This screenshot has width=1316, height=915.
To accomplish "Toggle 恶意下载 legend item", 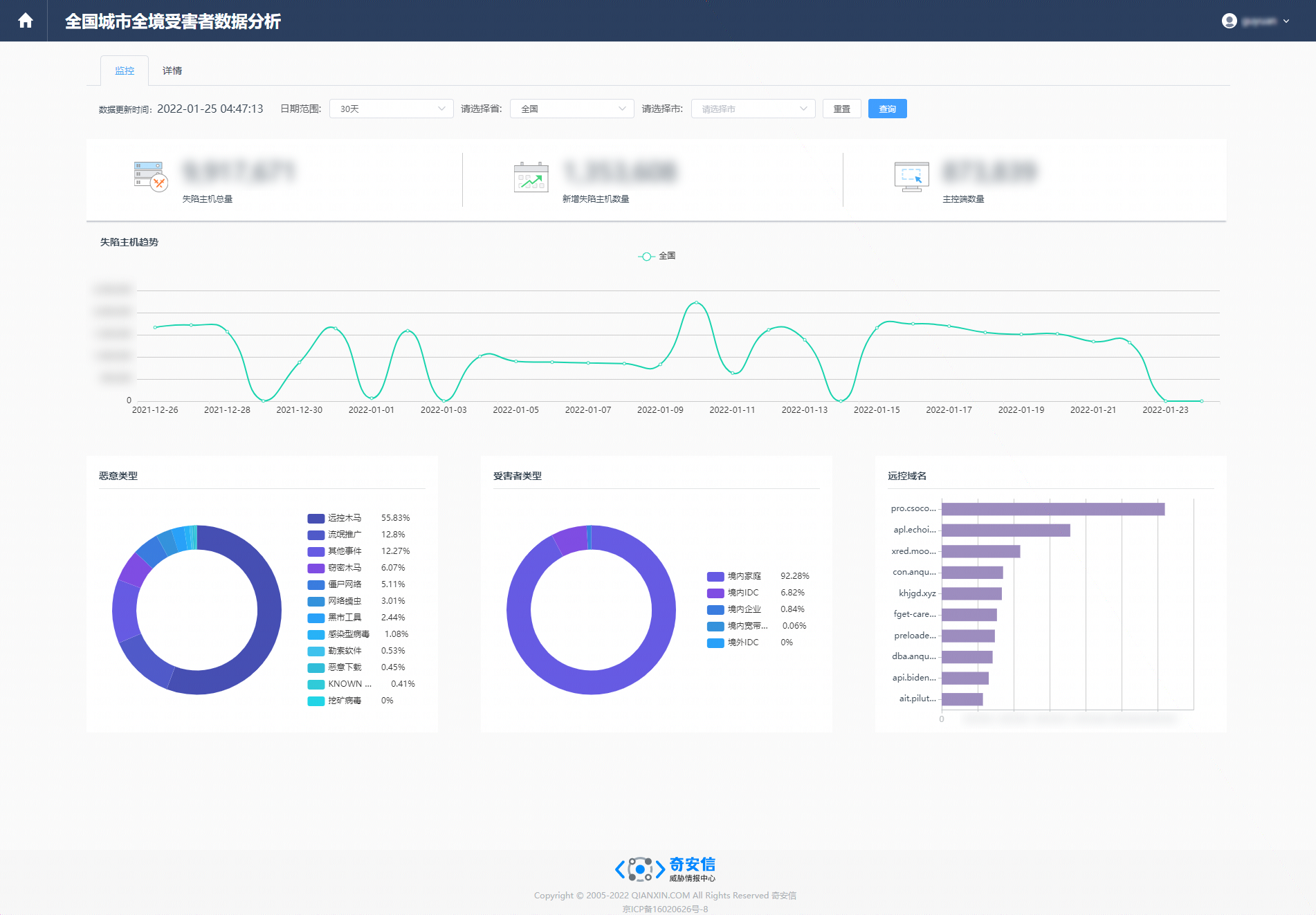I will (335, 667).
